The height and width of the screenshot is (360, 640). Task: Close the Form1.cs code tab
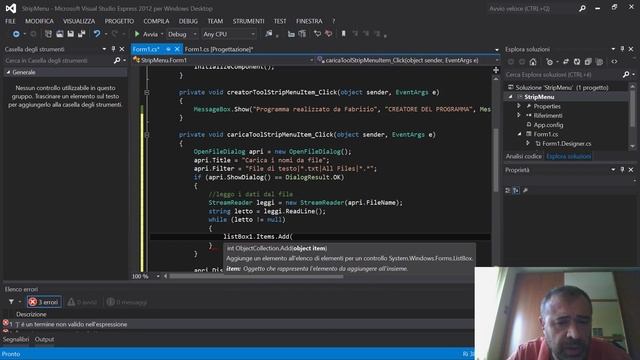[177, 49]
